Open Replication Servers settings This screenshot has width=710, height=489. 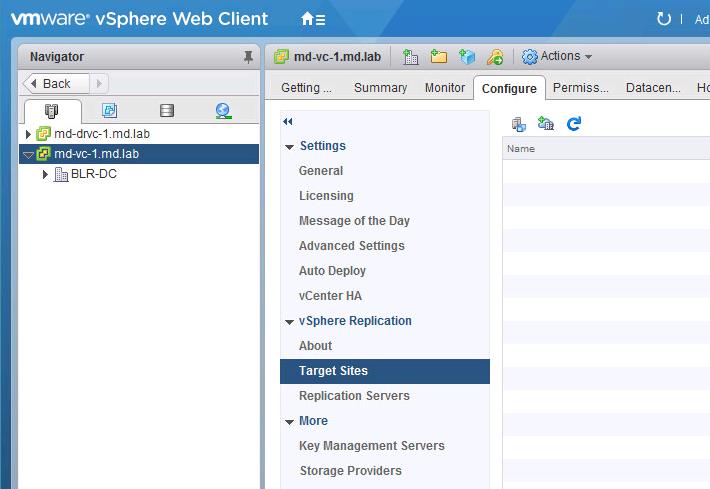click(355, 396)
